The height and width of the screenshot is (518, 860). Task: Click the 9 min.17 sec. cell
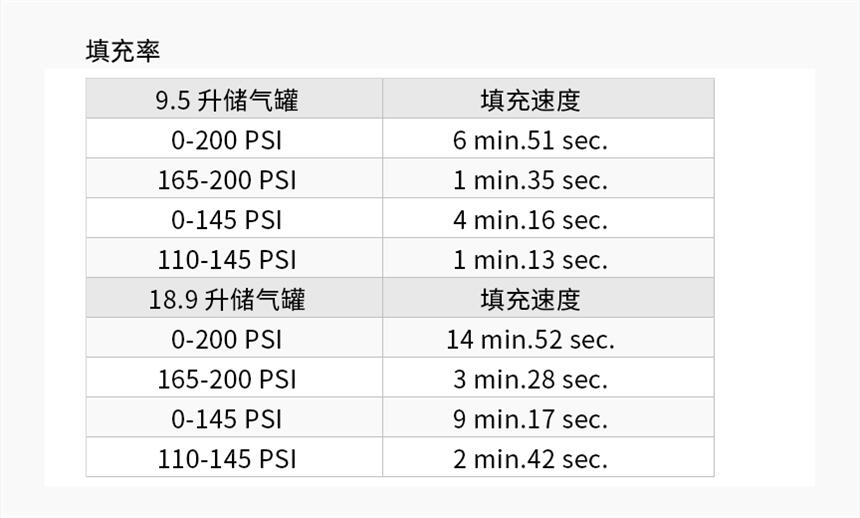click(x=530, y=419)
